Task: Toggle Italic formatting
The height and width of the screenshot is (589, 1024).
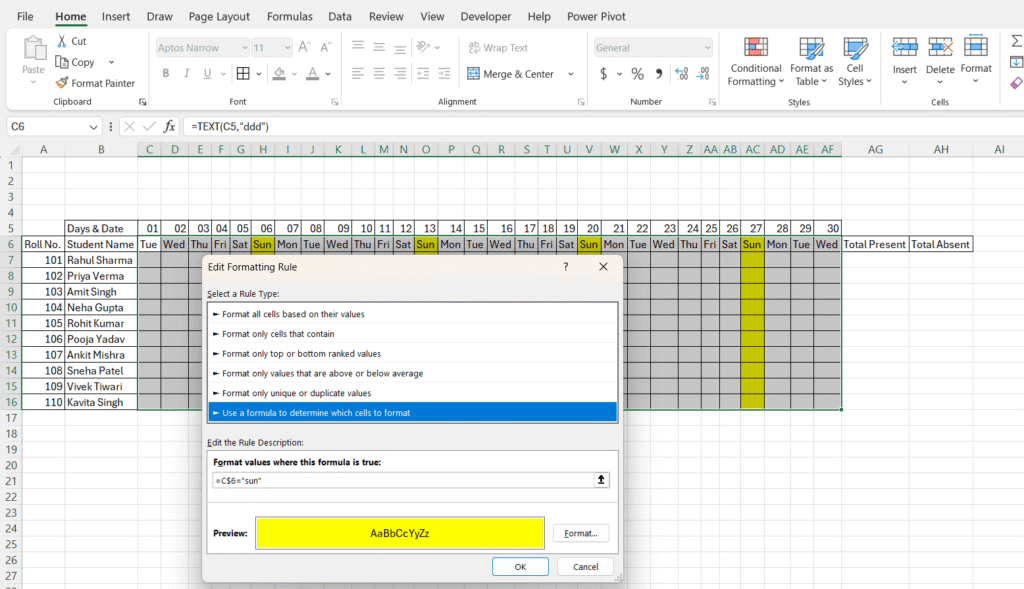Action: tap(187, 73)
